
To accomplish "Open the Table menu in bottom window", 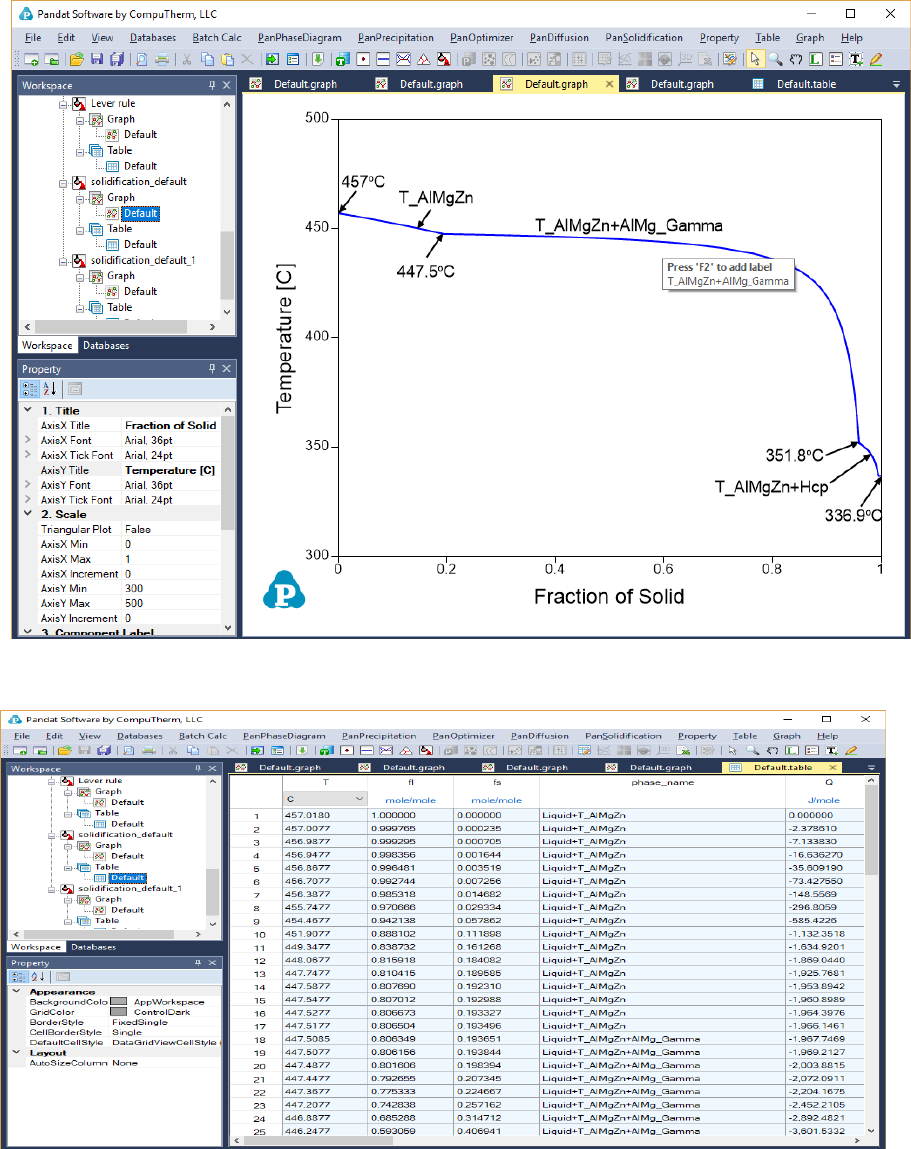I will coord(745,736).
